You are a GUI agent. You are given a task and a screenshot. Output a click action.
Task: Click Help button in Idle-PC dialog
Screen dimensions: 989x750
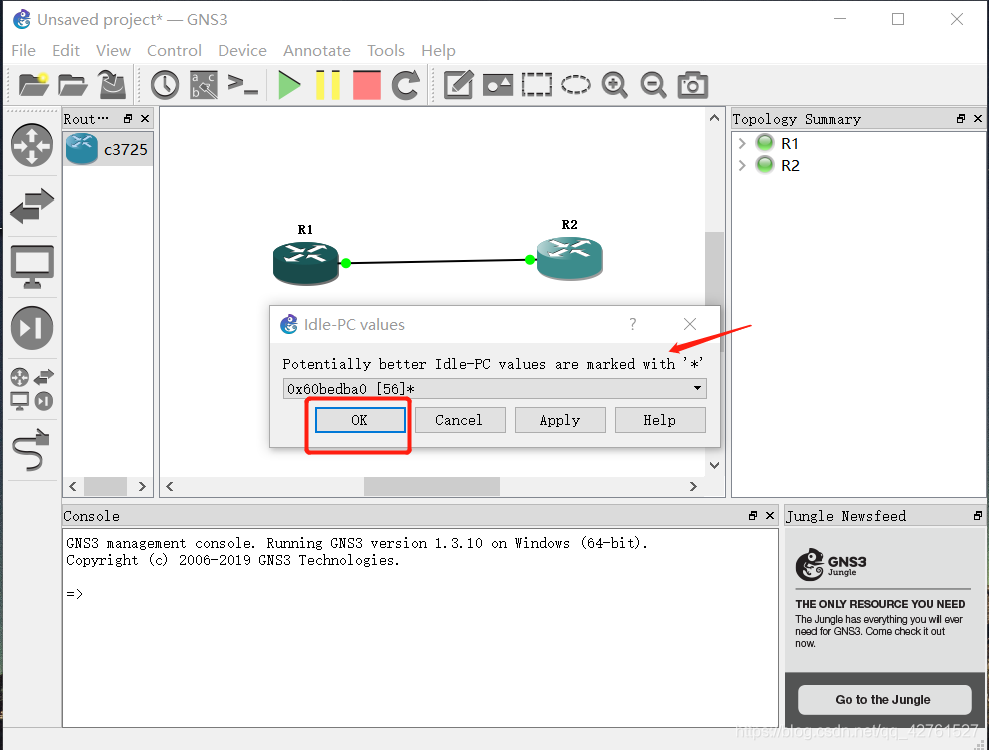660,420
